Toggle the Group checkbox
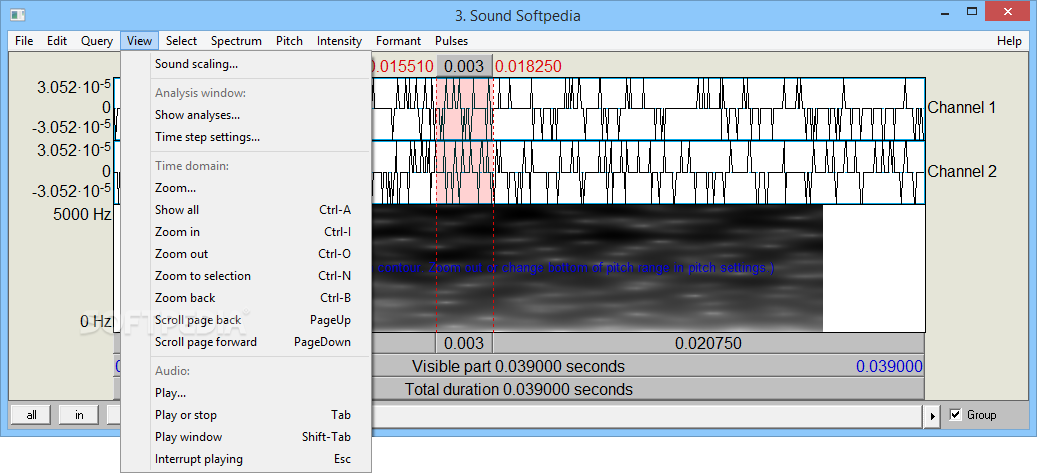Image resolution: width=1037 pixels, height=473 pixels. pos(955,415)
